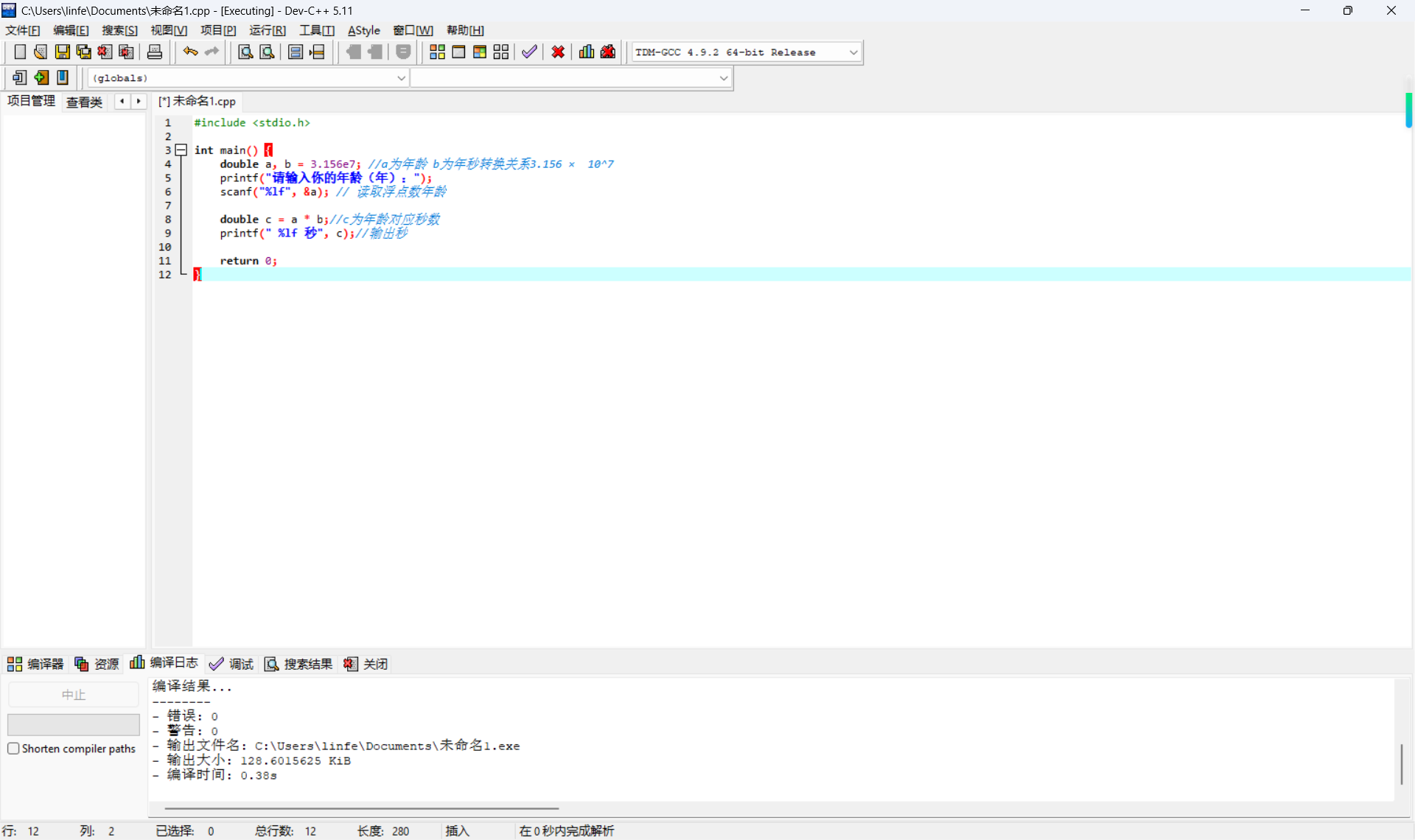Click the red X stop execution icon

[x=558, y=52]
